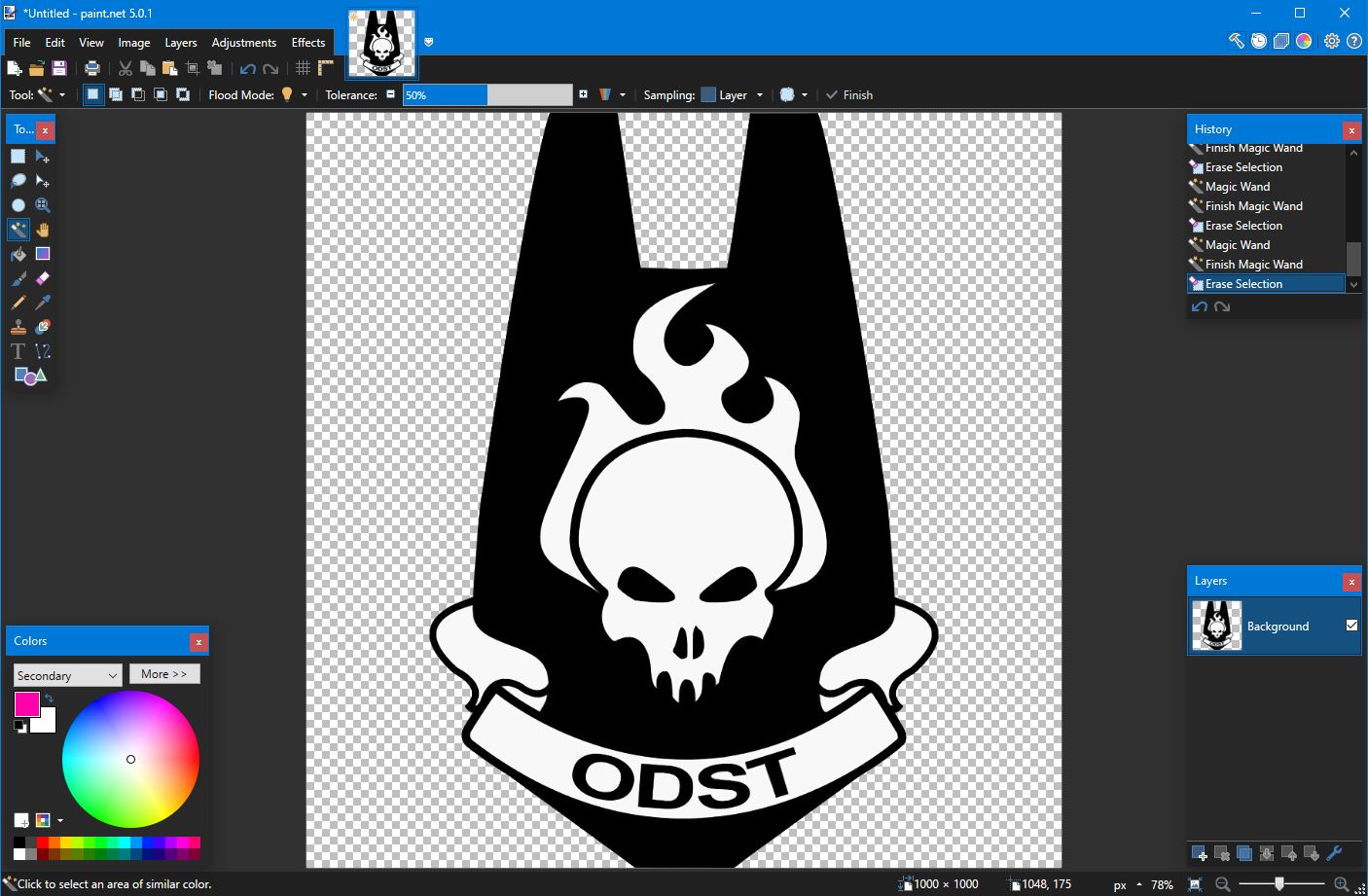Set selection mode to Invert (xor)
Image resolution: width=1368 pixels, height=896 pixels.
coord(183,94)
